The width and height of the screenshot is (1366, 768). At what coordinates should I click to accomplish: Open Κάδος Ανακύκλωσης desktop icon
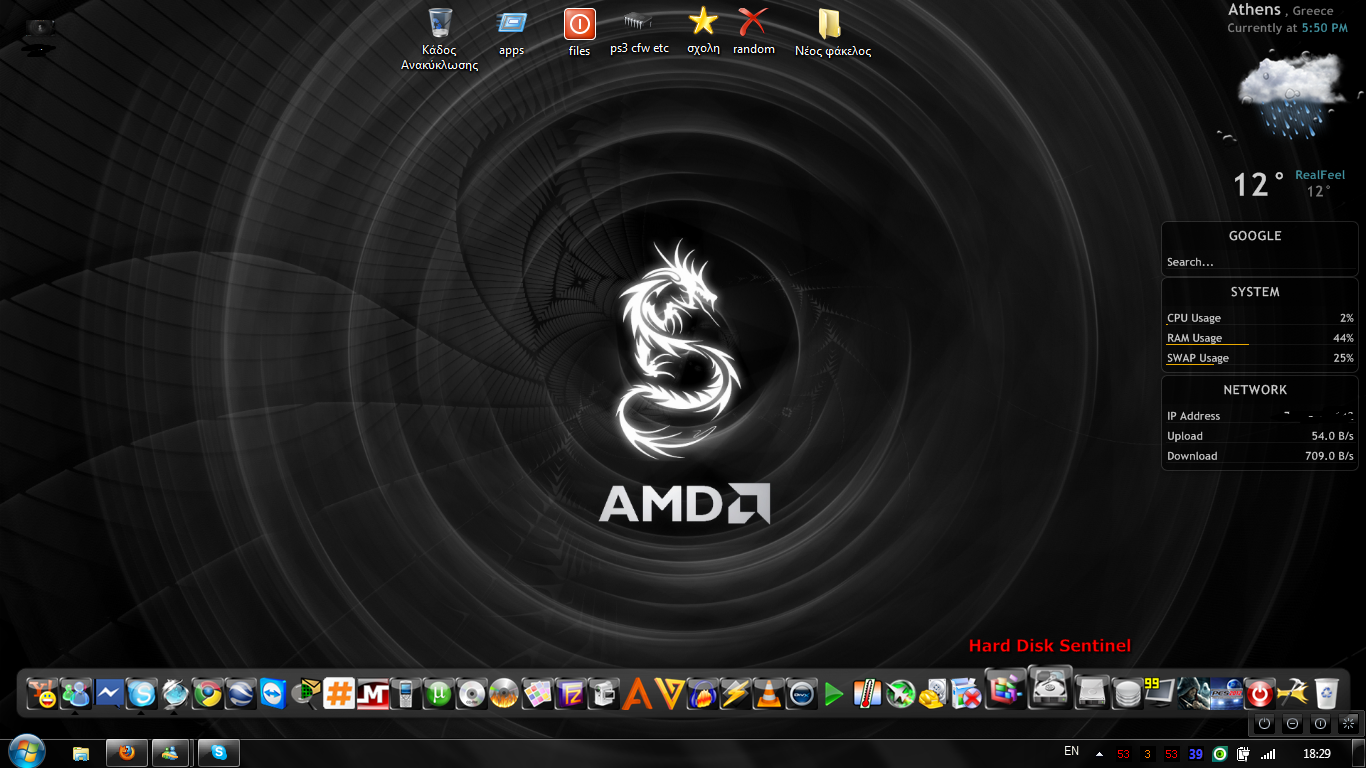[x=439, y=39]
